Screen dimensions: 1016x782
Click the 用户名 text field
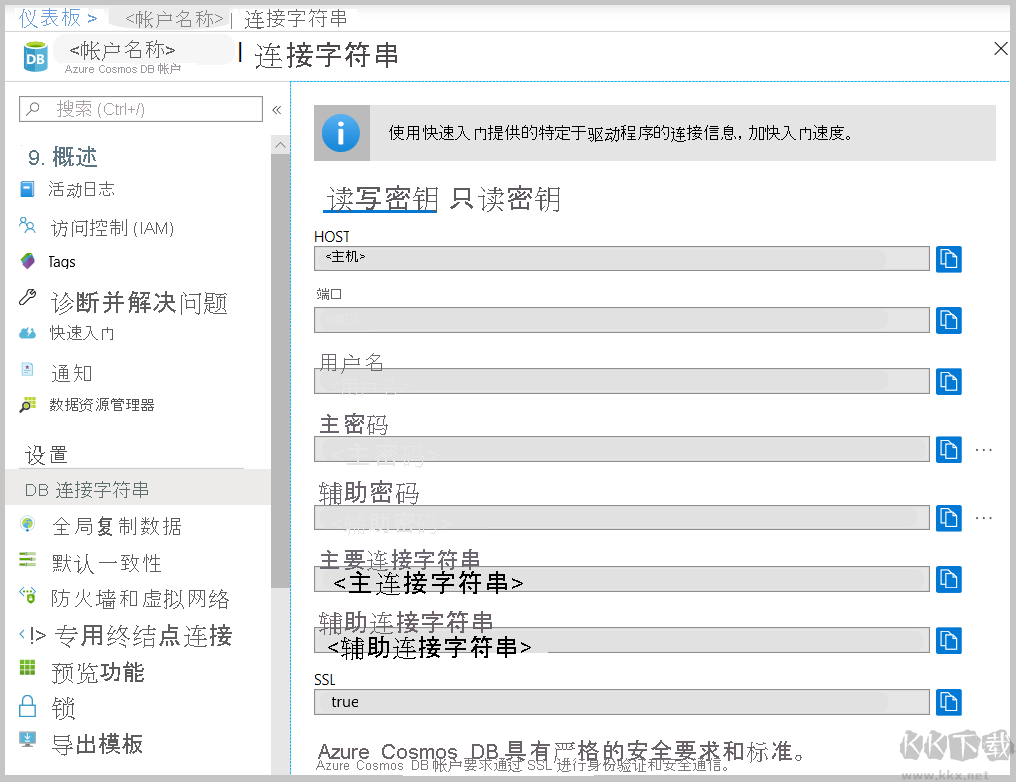click(621, 381)
